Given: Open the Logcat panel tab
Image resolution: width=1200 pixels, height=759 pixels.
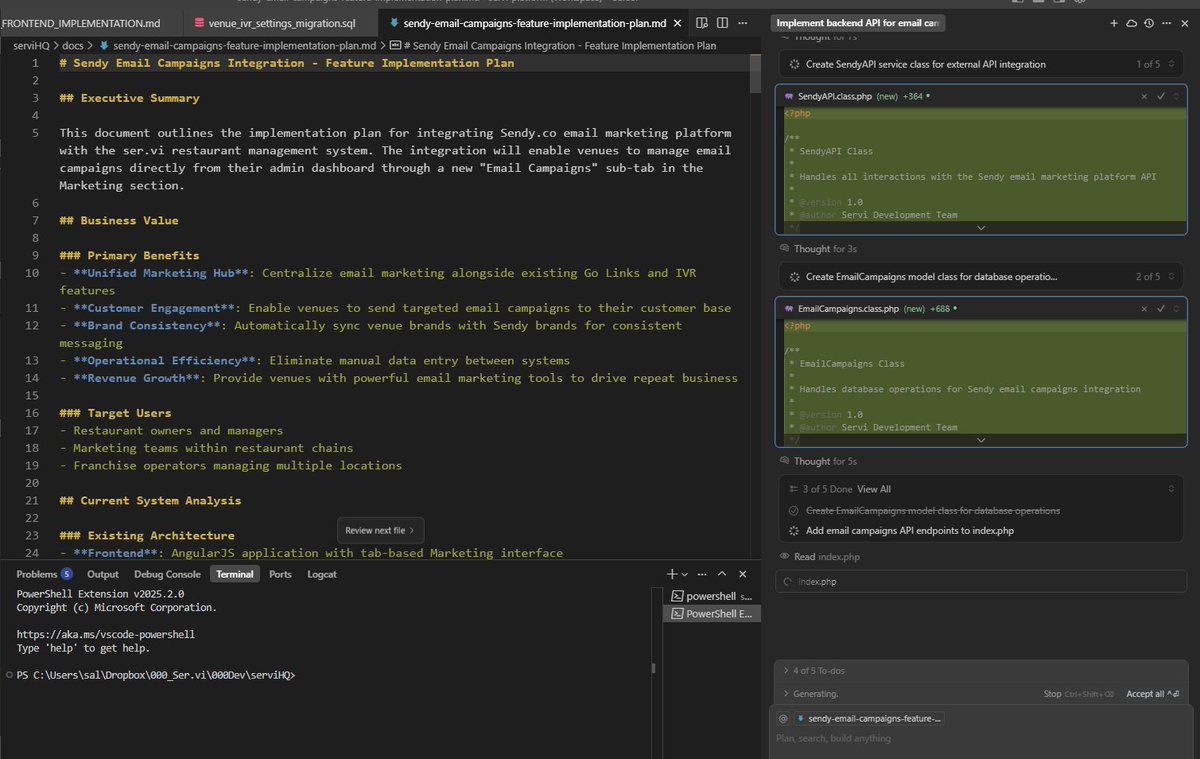Looking at the screenshot, I should click(x=322, y=574).
